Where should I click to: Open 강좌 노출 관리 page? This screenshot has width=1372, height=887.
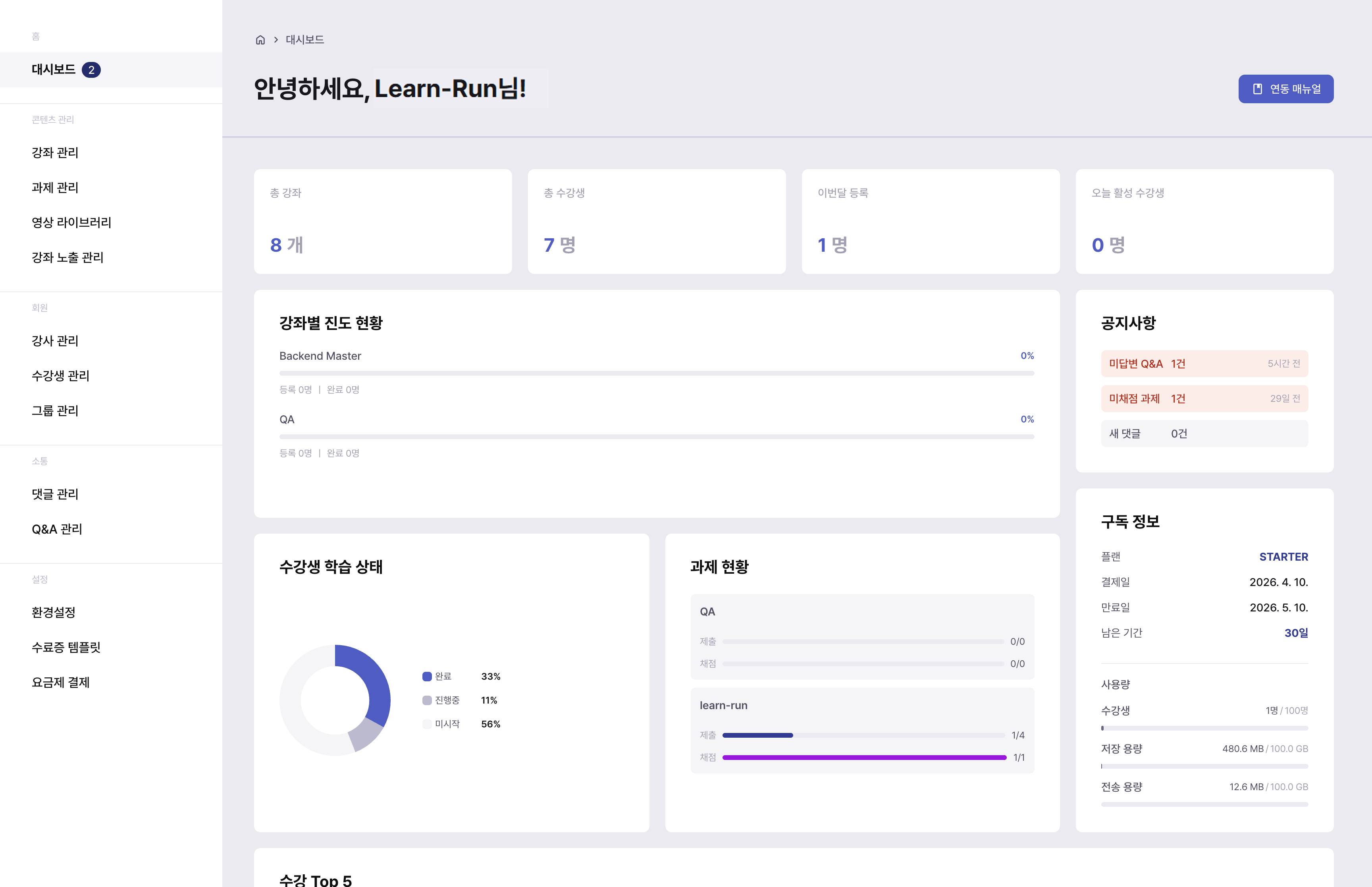[67, 257]
